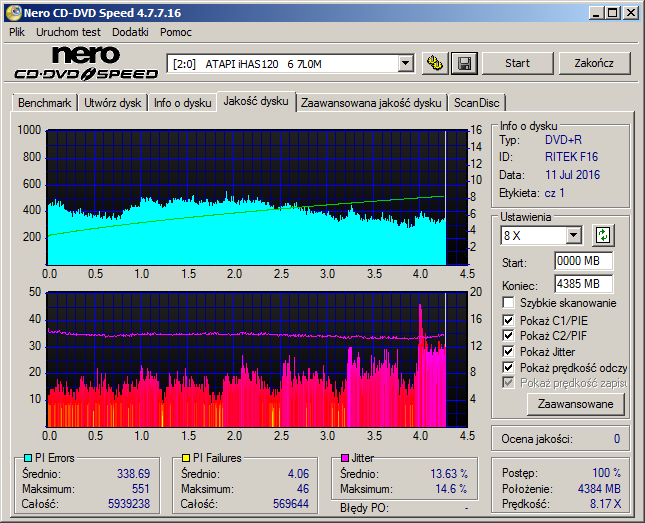Image resolution: width=645 pixels, height=523 pixels.
Task: Disable Pokaż Jitter checkbox
Action: [508, 351]
